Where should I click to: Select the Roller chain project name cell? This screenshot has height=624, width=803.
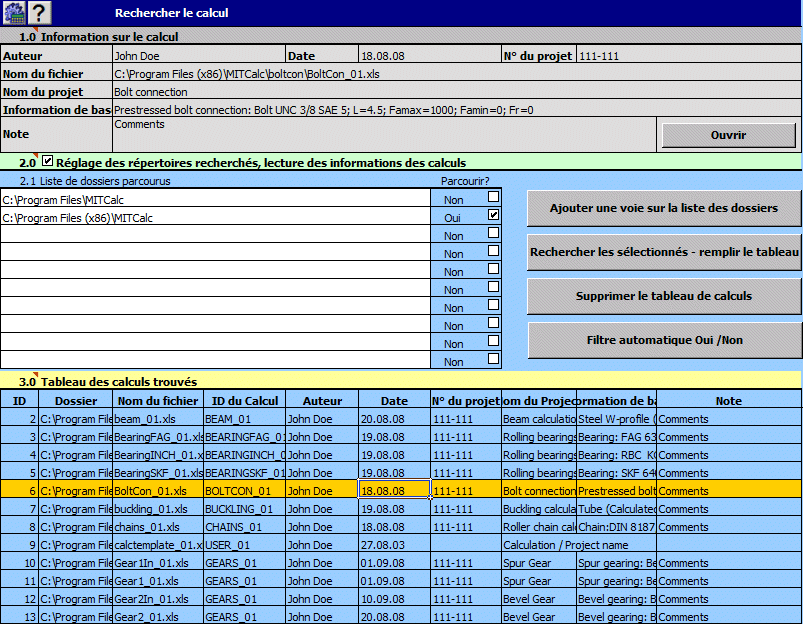(539, 527)
